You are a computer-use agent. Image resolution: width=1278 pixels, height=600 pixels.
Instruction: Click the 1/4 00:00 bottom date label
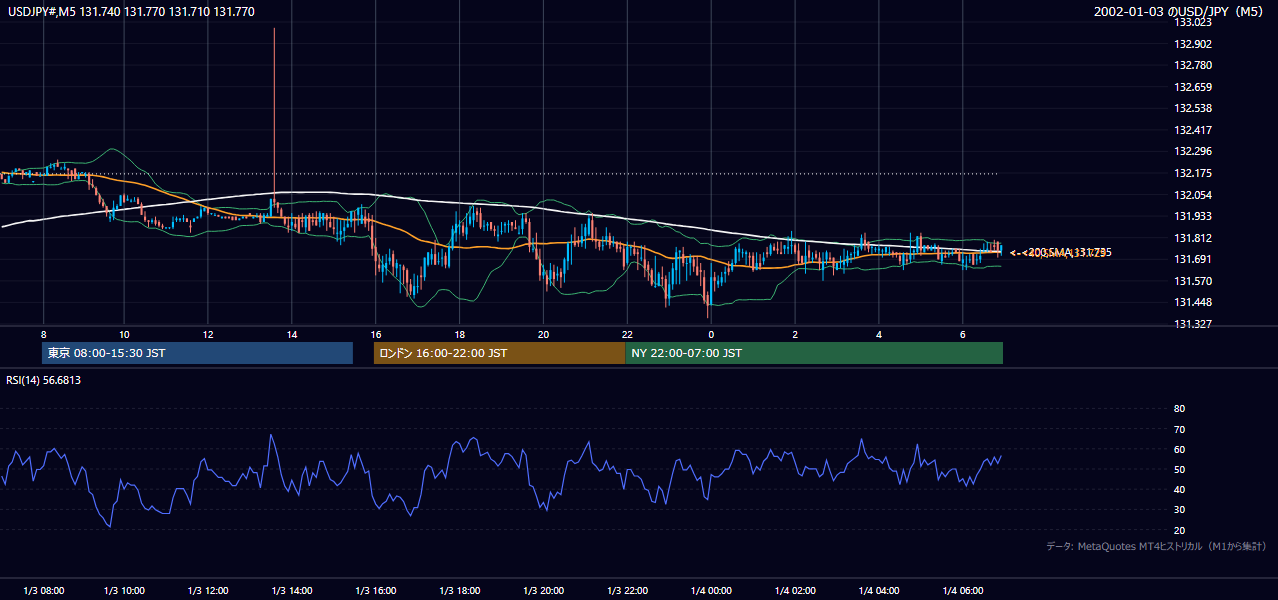click(x=711, y=591)
